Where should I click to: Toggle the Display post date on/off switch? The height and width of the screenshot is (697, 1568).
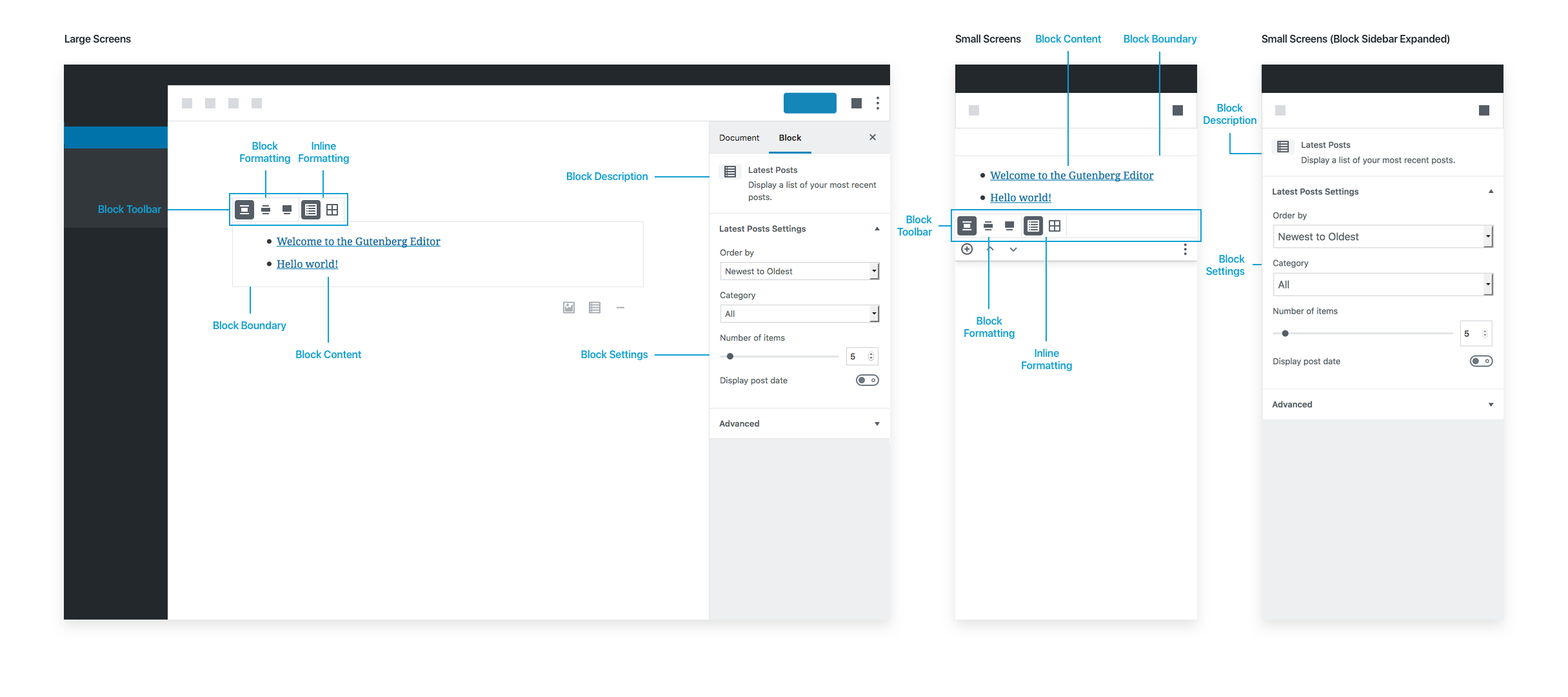(x=865, y=380)
